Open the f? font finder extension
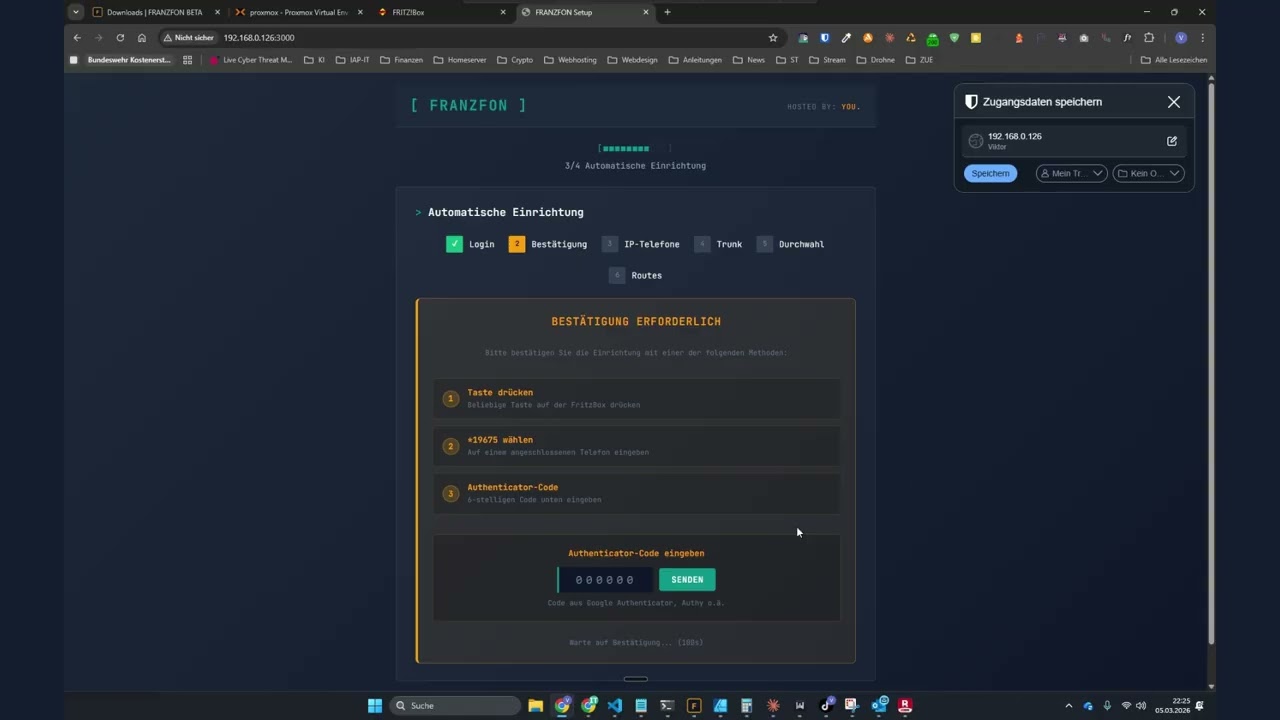This screenshot has height=720, width=1280. click(1127, 38)
